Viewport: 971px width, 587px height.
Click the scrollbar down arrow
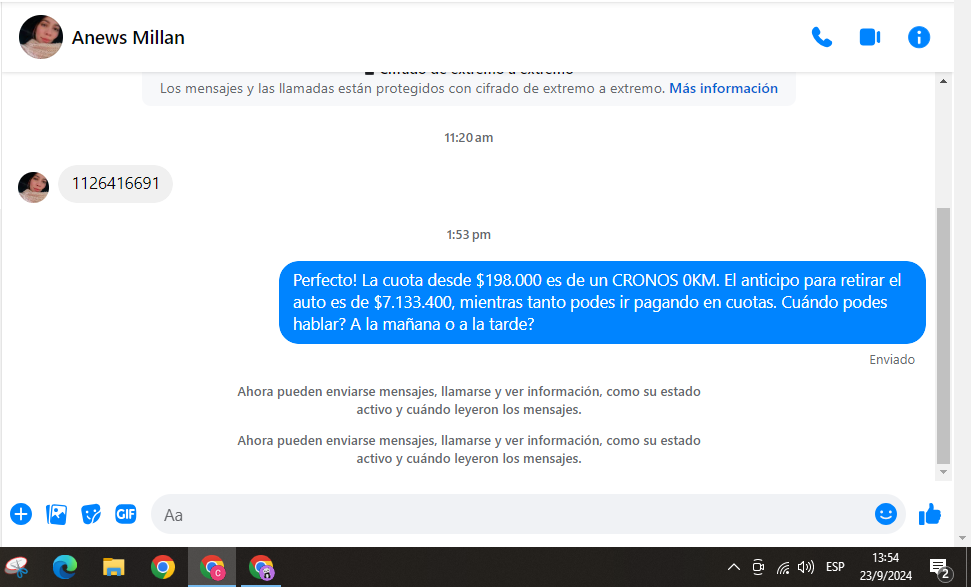(x=943, y=471)
